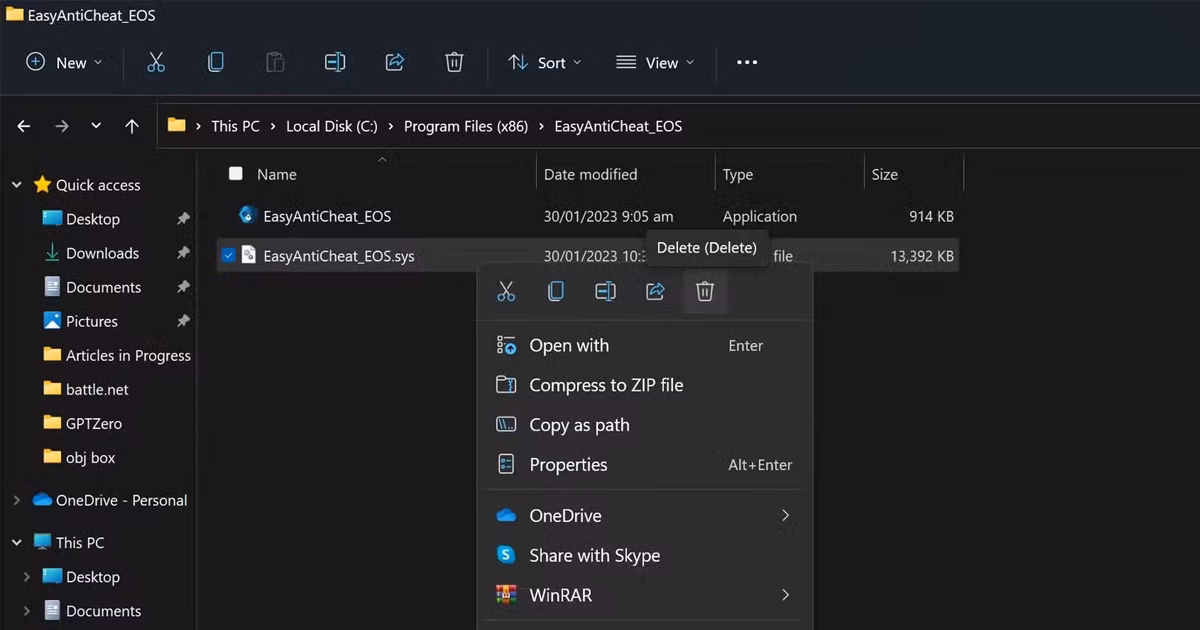Screen dimensions: 1200x630
Task: Click the WinRAR icon in context menu
Action: pos(506,595)
